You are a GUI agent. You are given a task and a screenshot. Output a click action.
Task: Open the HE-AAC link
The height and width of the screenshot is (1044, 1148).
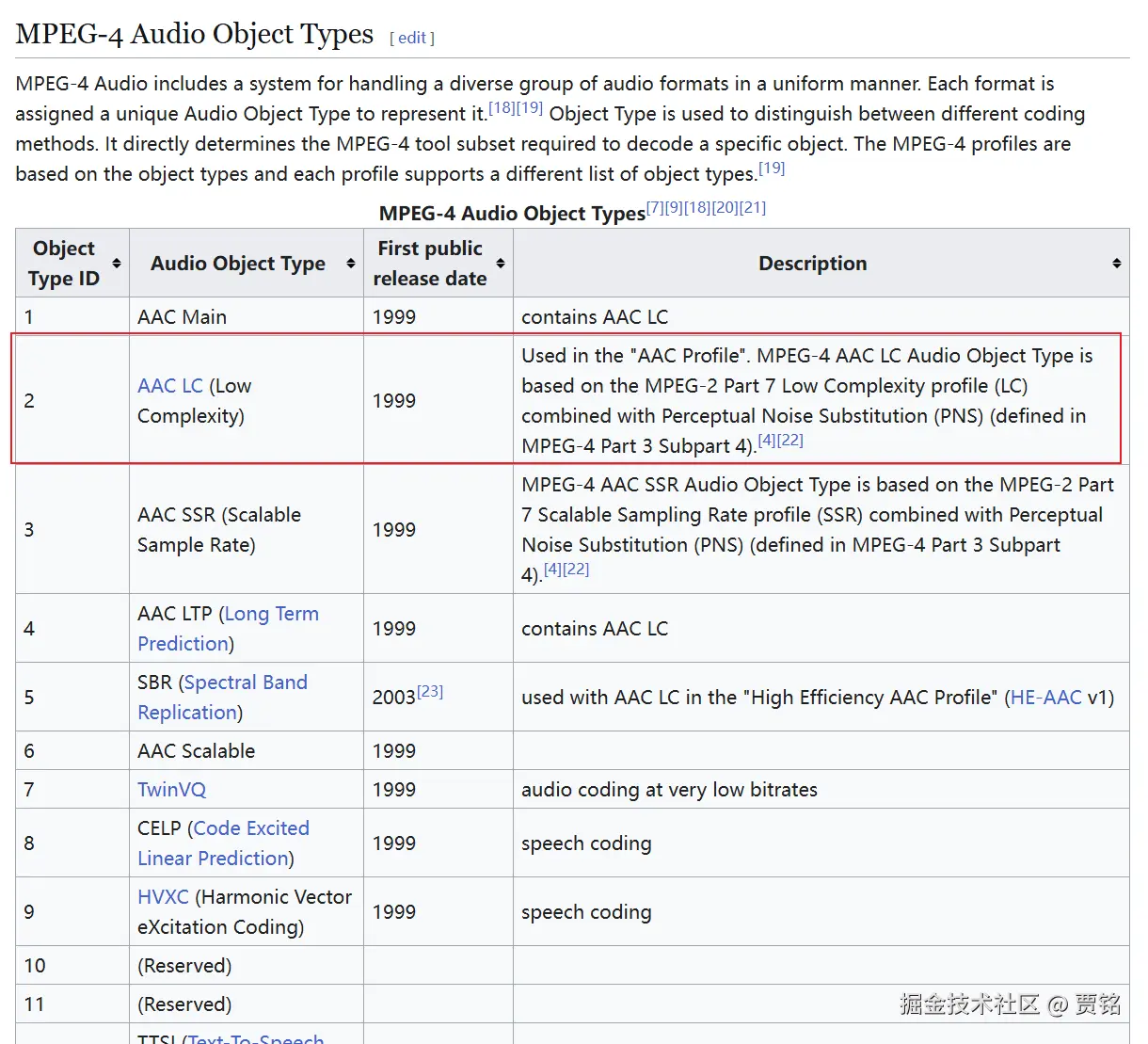(1045, 698)
